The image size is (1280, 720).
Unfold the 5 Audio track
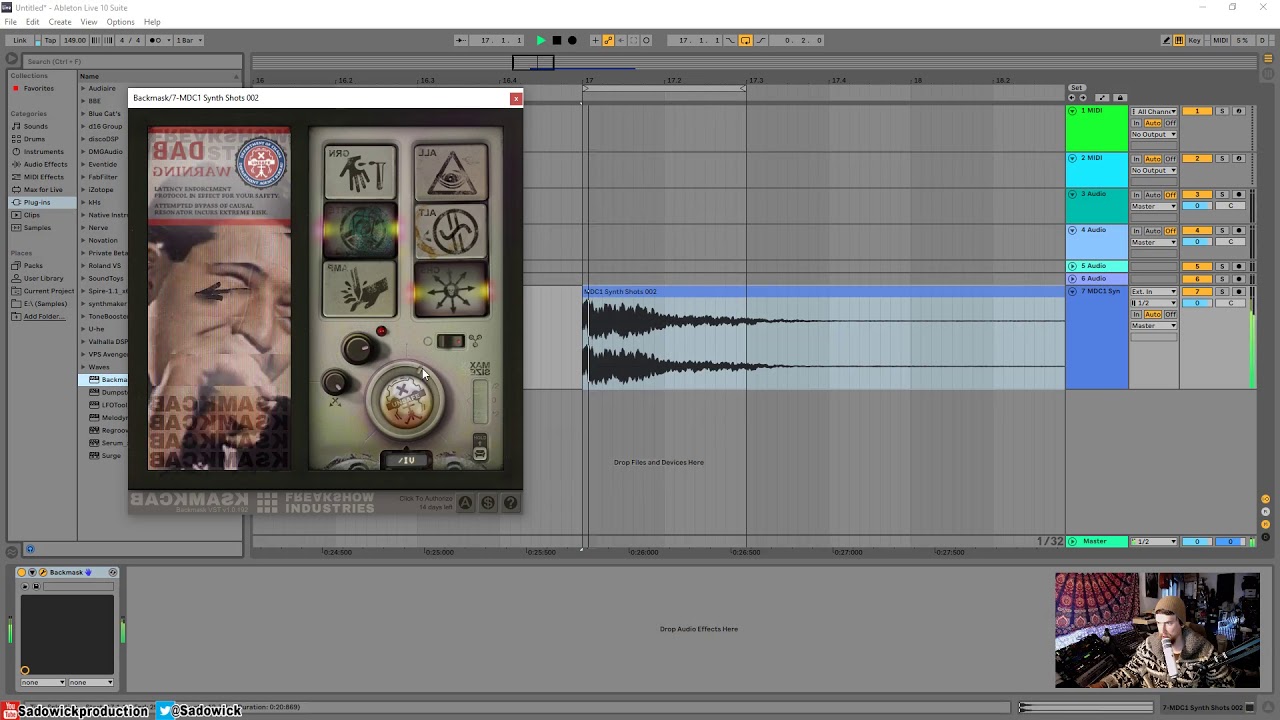click(x=1073, y=266)
